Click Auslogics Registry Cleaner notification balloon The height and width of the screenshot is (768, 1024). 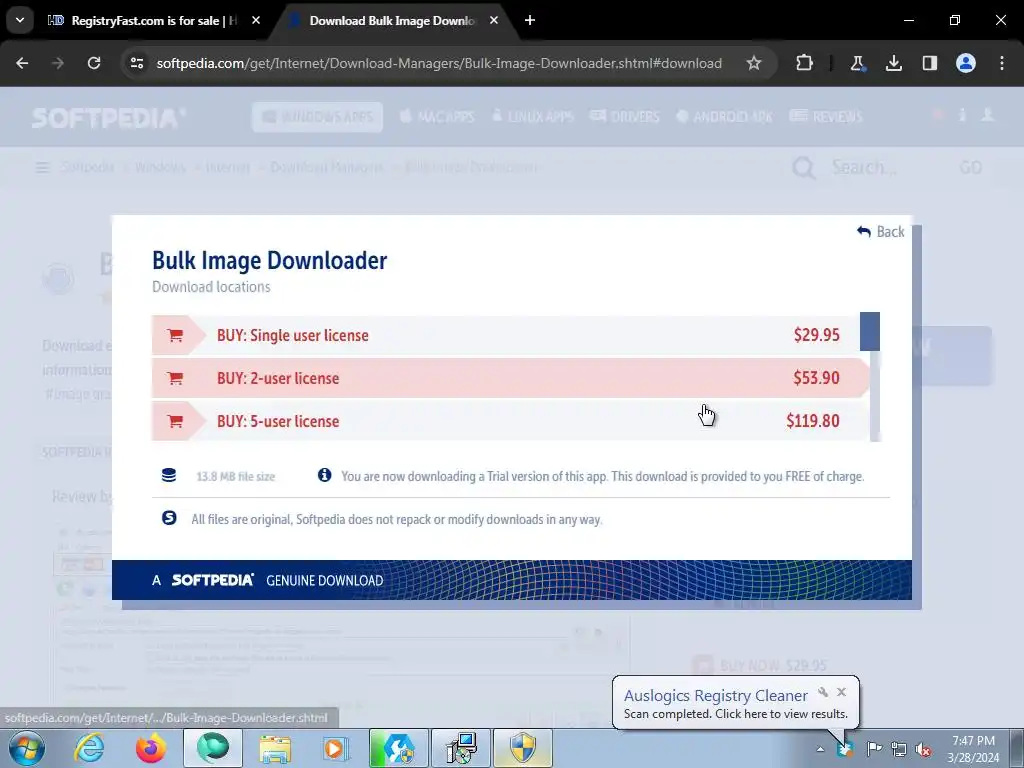[x=735, y=703]
